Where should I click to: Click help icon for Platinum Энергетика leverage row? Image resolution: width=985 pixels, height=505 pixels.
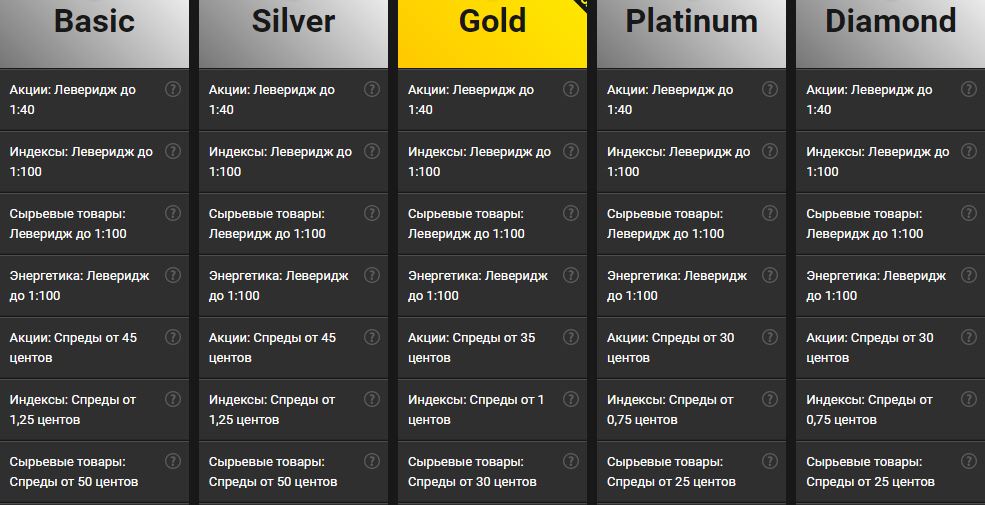(x=770, y=275)
